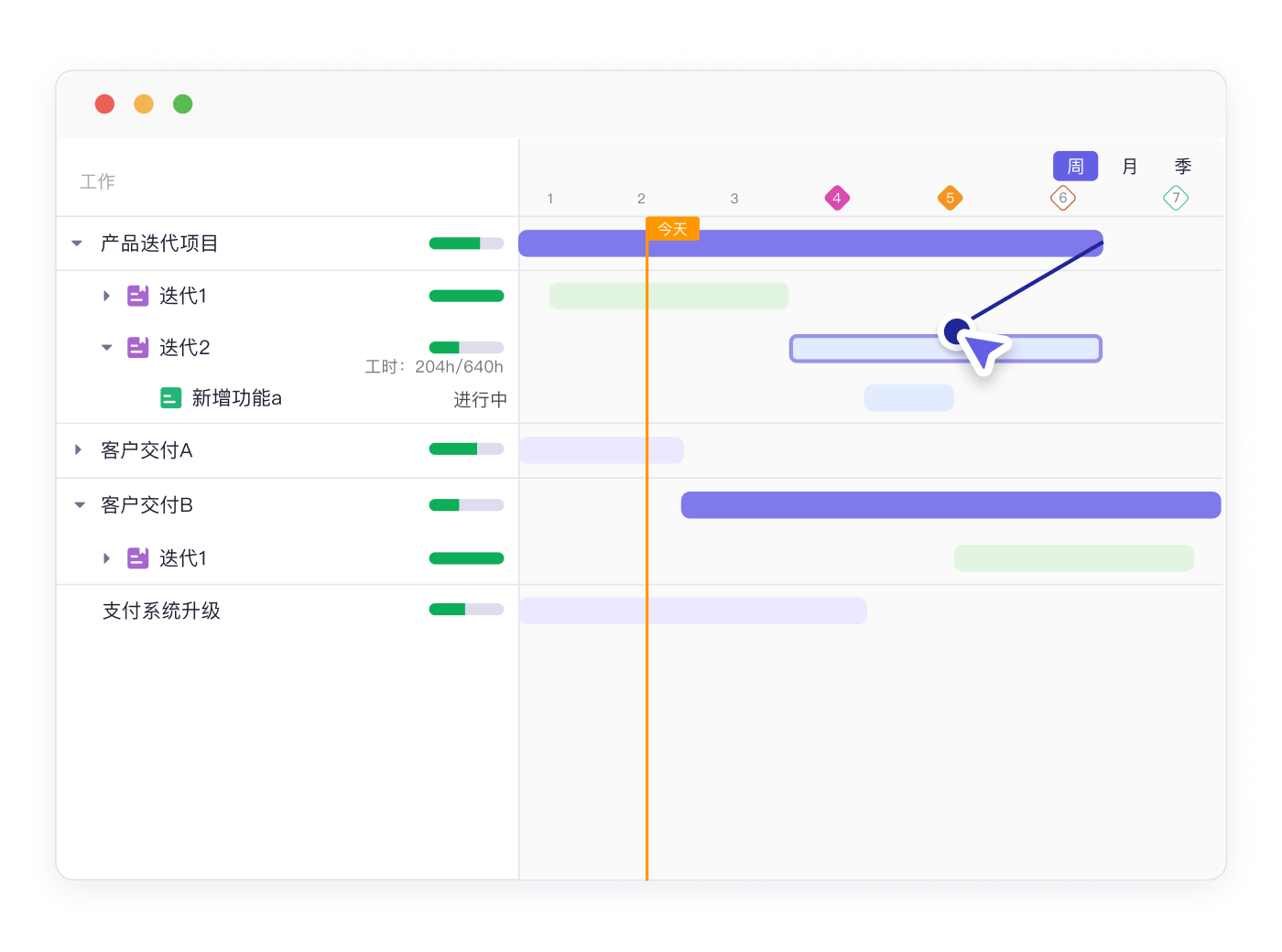Image resolution: width=1282 pixels, height=952 pixels.
Task: Click the 迭代2 progress bar
Action: tap(467, 348)
